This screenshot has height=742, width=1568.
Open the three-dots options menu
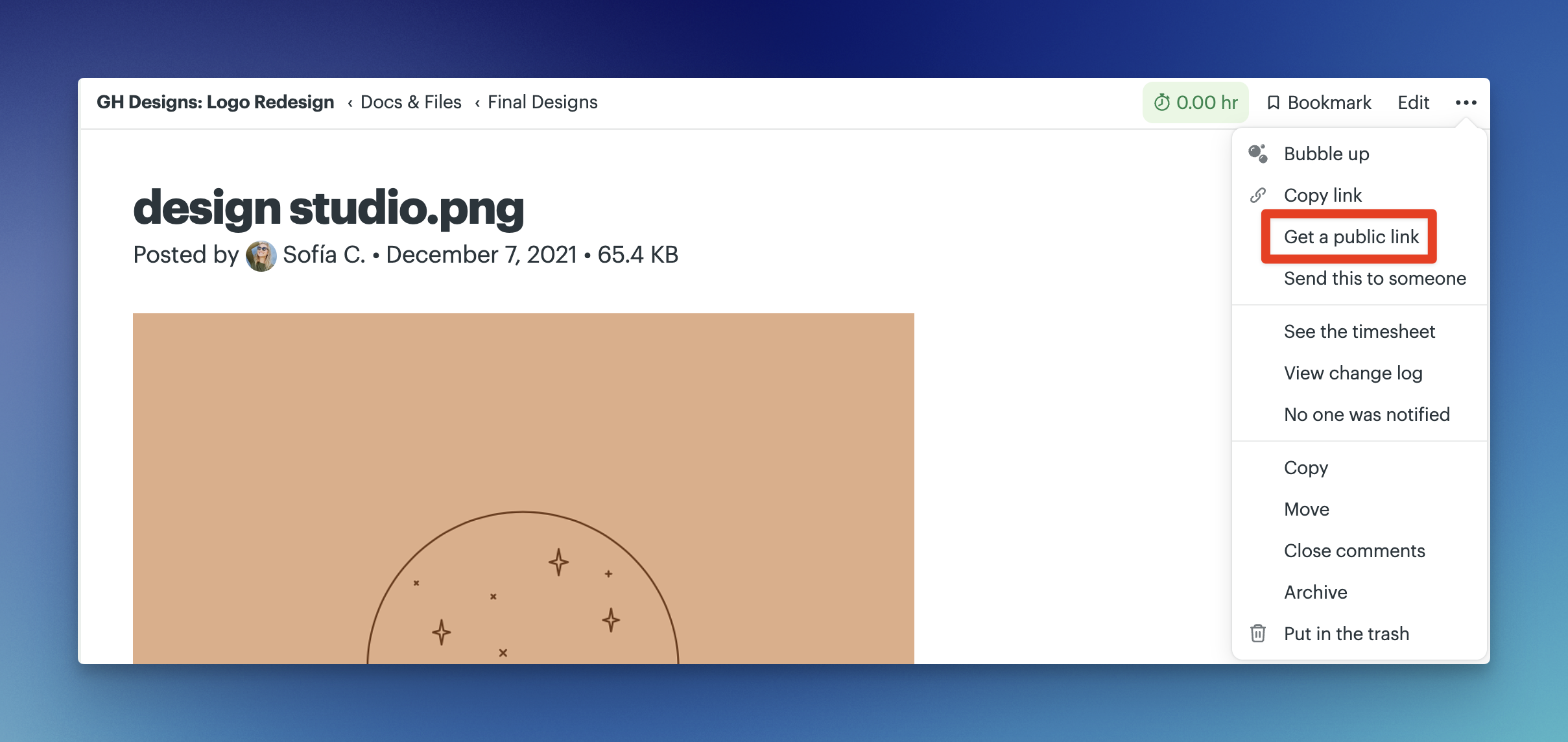coord(1466,102)
